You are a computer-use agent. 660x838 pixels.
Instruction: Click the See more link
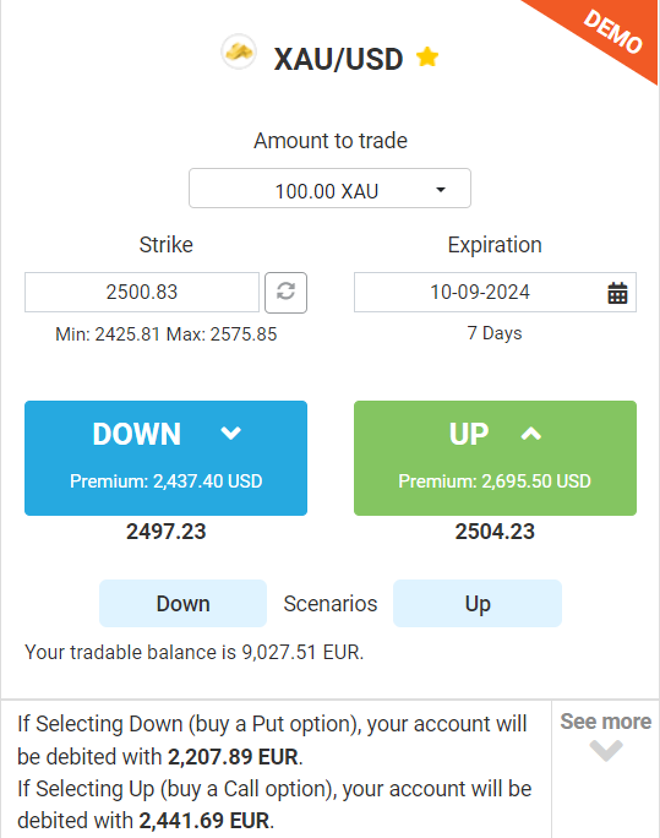pos(605,721)
